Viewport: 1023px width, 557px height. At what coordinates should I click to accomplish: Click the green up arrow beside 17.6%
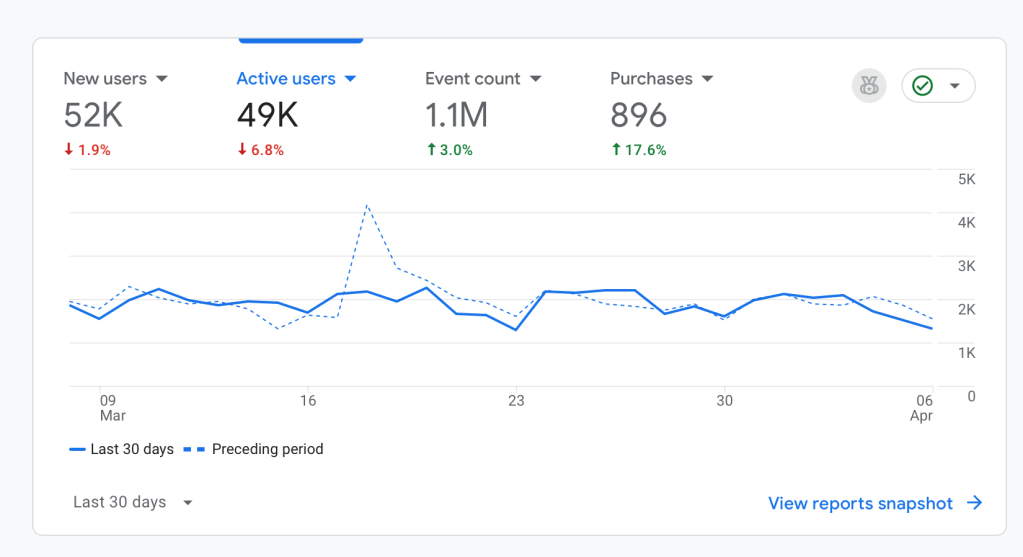(x=616, y=150)
